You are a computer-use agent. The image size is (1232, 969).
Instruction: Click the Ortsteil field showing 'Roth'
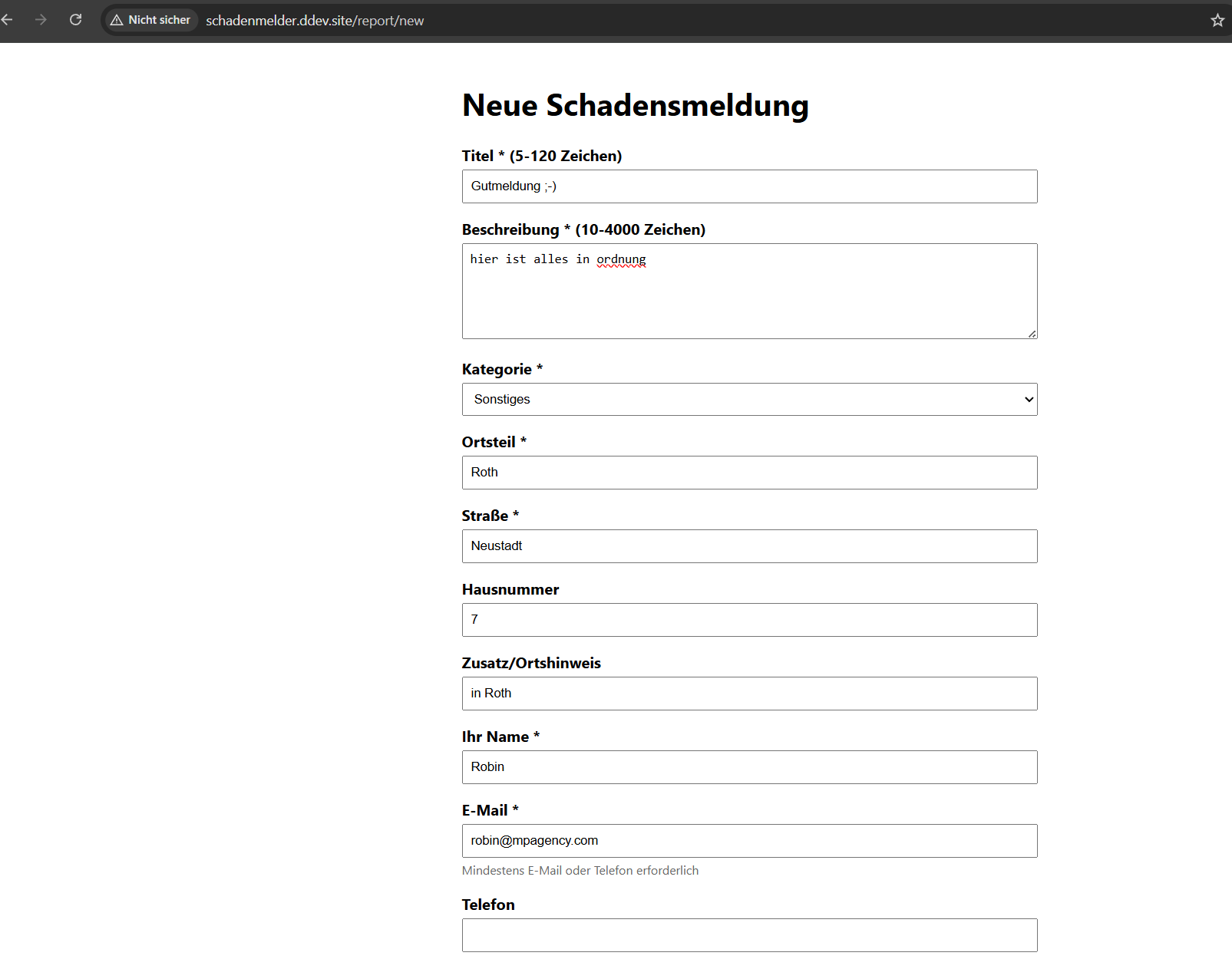749,473
